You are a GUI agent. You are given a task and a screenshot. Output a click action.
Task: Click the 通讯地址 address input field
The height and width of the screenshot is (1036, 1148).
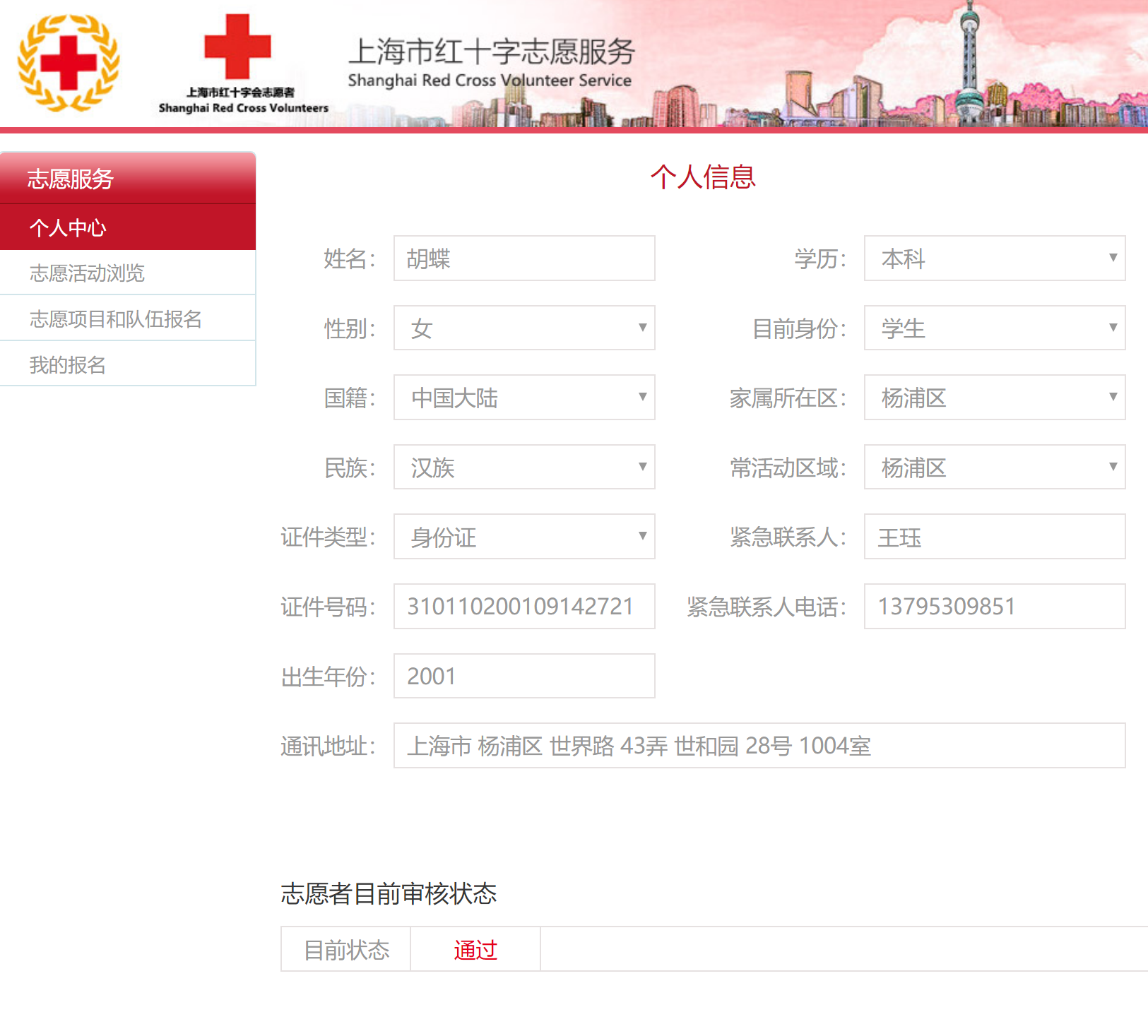759,746
